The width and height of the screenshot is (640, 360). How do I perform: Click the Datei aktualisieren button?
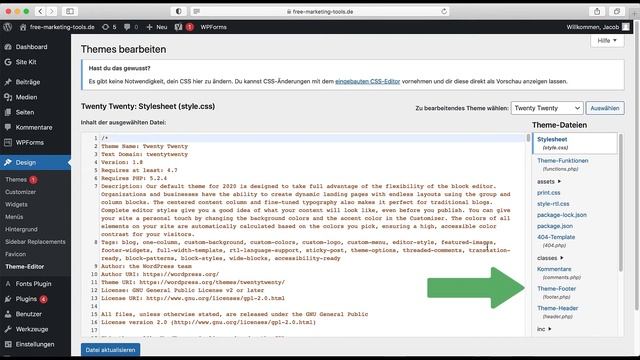click(x=110, y=350)
